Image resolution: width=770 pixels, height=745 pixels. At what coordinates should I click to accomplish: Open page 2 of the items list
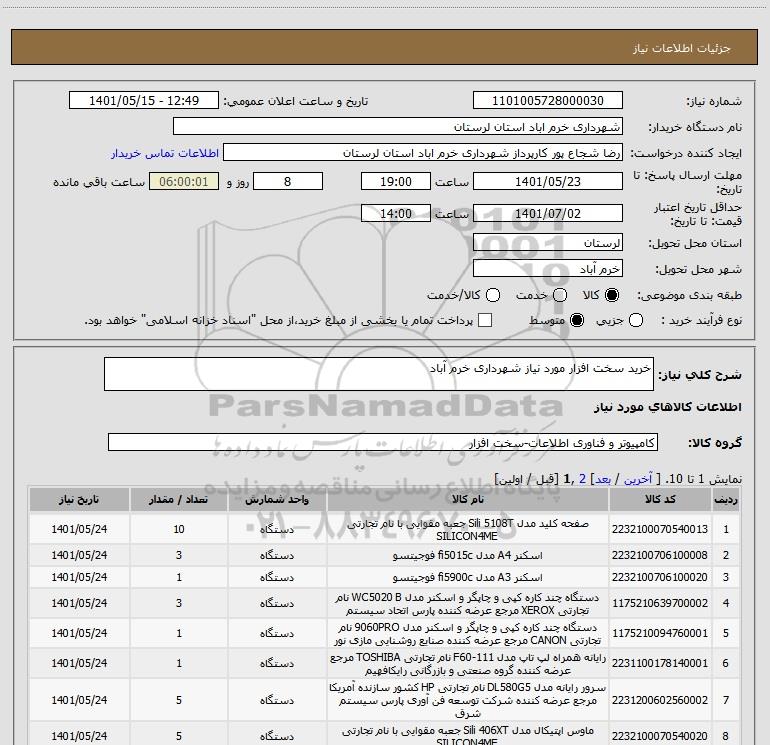coord(582,479)
